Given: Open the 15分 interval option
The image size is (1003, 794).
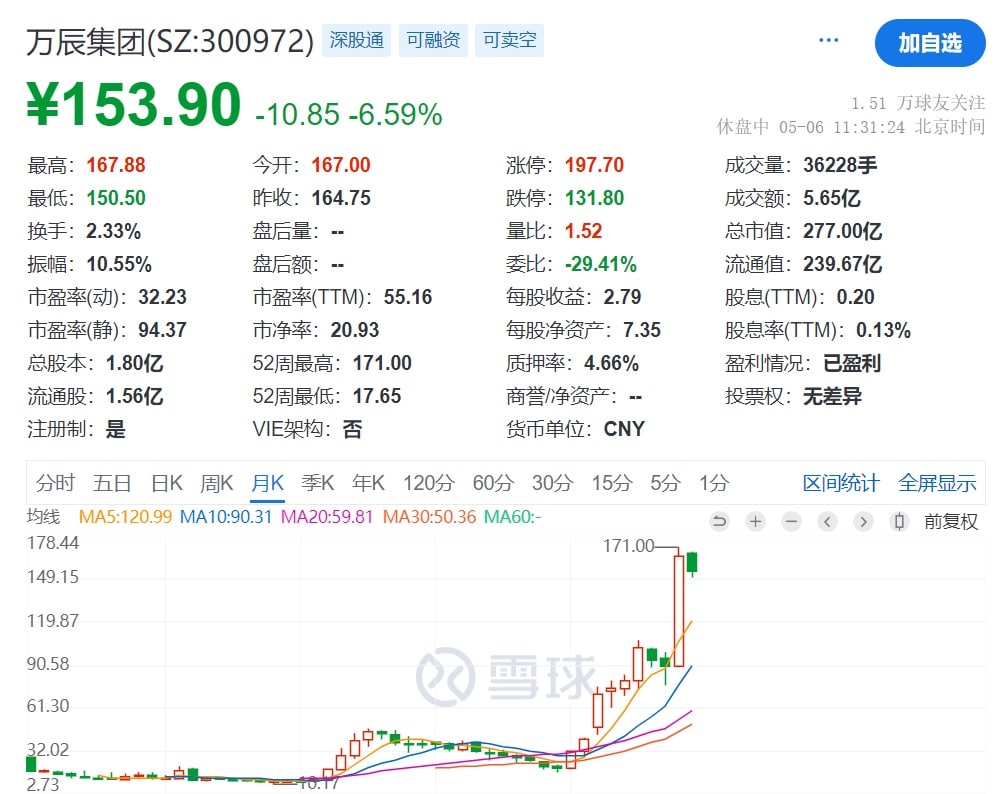Looking at the screenshot, I should (611, 482).
